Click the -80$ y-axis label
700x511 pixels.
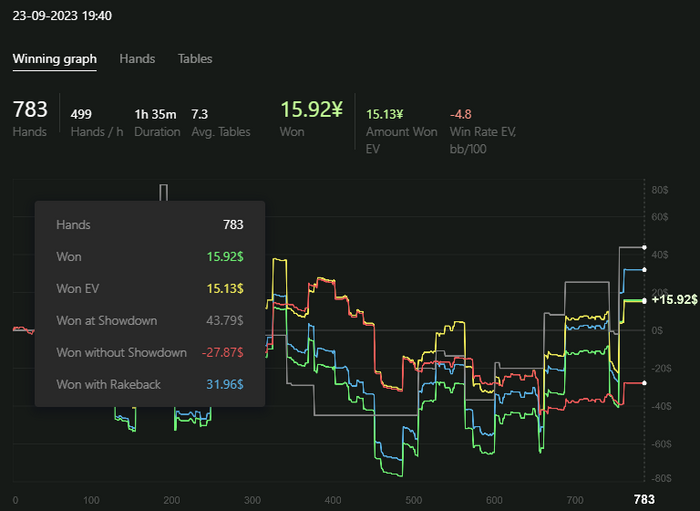661,478
